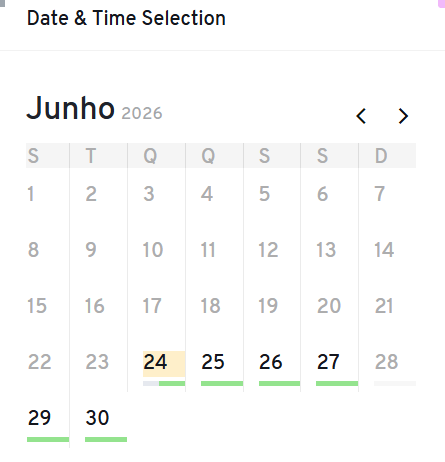The image size is (445, 462).
Task: Advance to next month using right chevron
Action: point(403,116)
